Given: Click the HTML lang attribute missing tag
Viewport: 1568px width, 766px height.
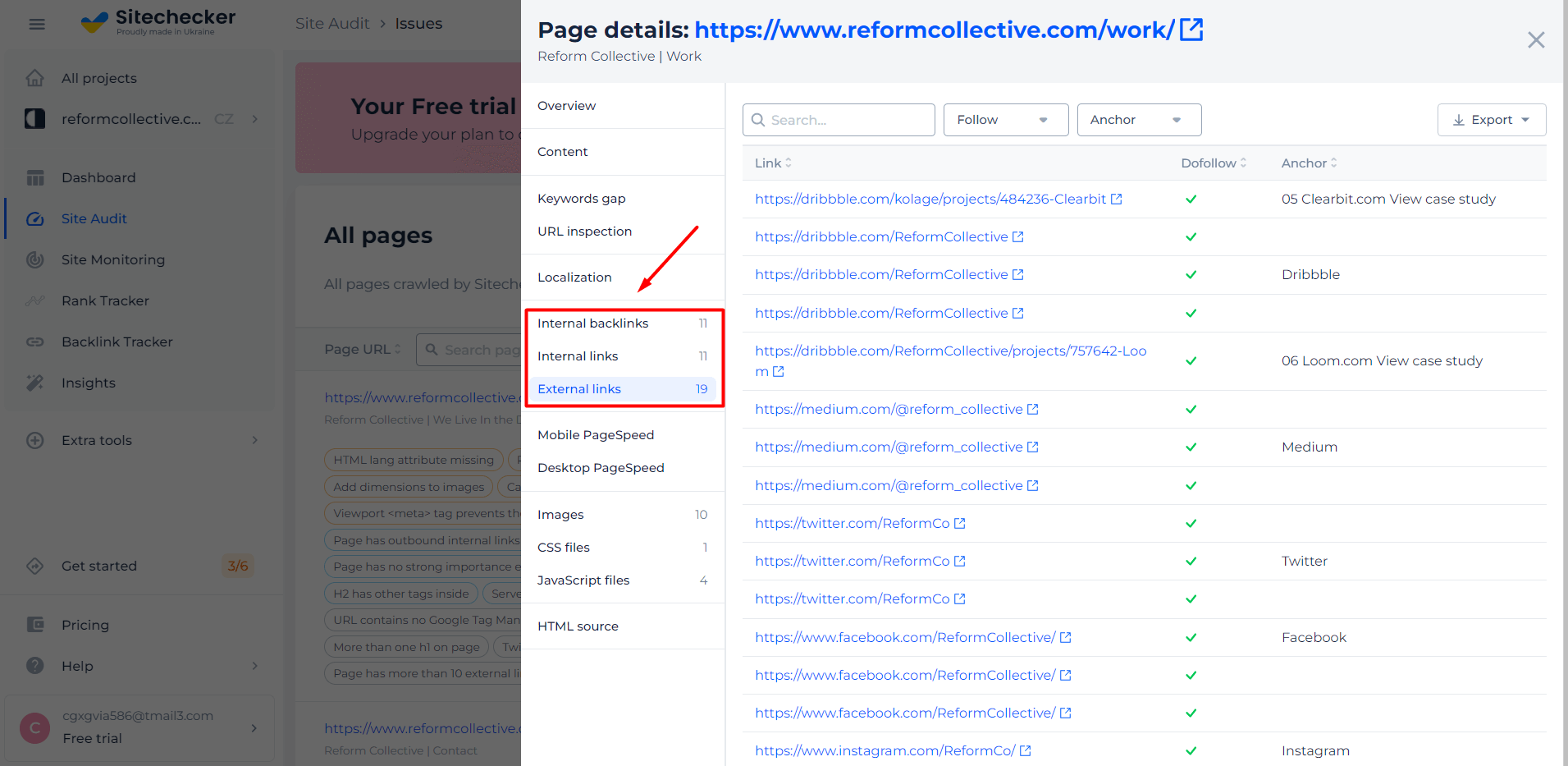Looking at the screenshot, I should (x=414, y=460).
